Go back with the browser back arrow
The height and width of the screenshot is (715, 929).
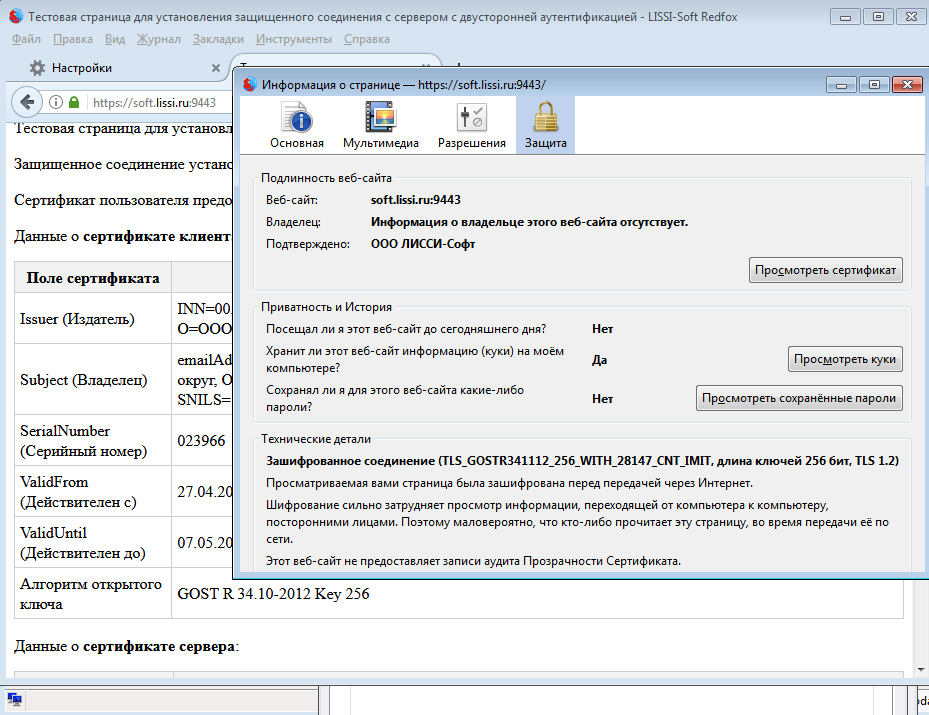pyautogui.click(x=27, y=102)
